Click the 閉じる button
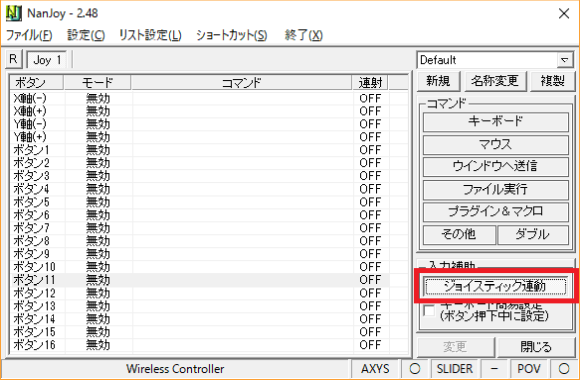Screen dimensions: 580x380 tap(536, 347)
